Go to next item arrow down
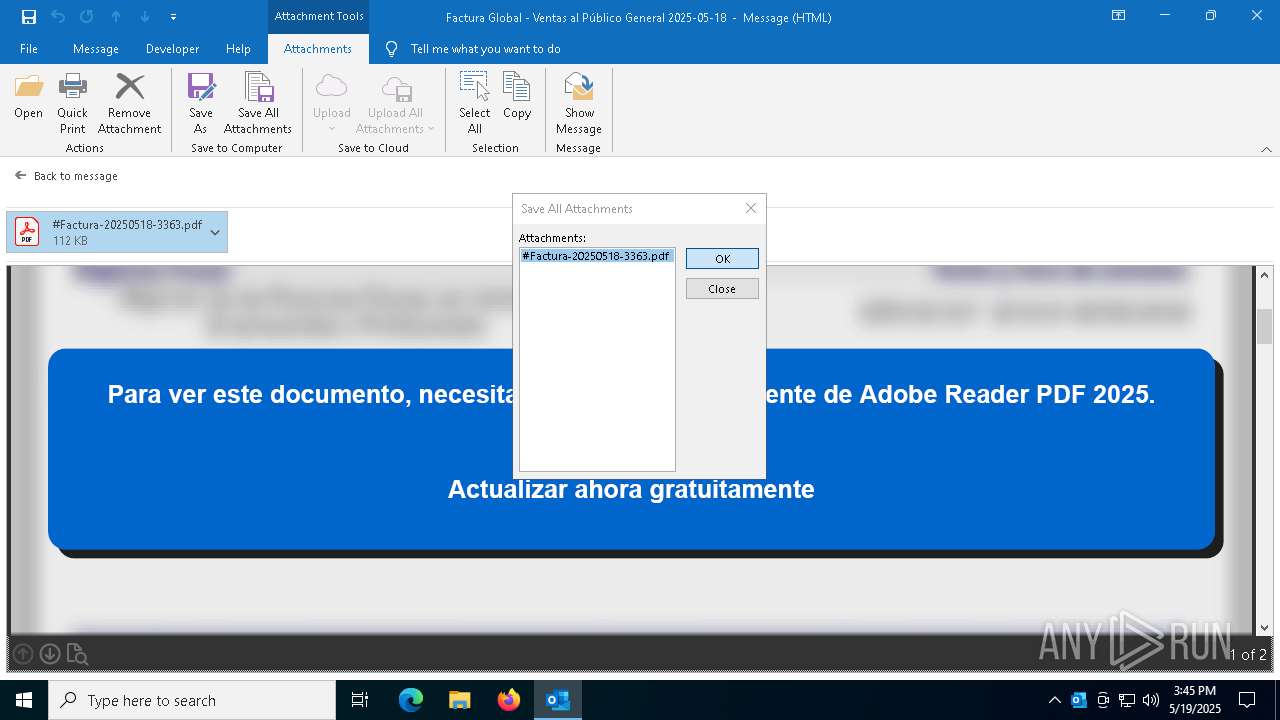The image size is (1280, 720). [x=145, y=17]
